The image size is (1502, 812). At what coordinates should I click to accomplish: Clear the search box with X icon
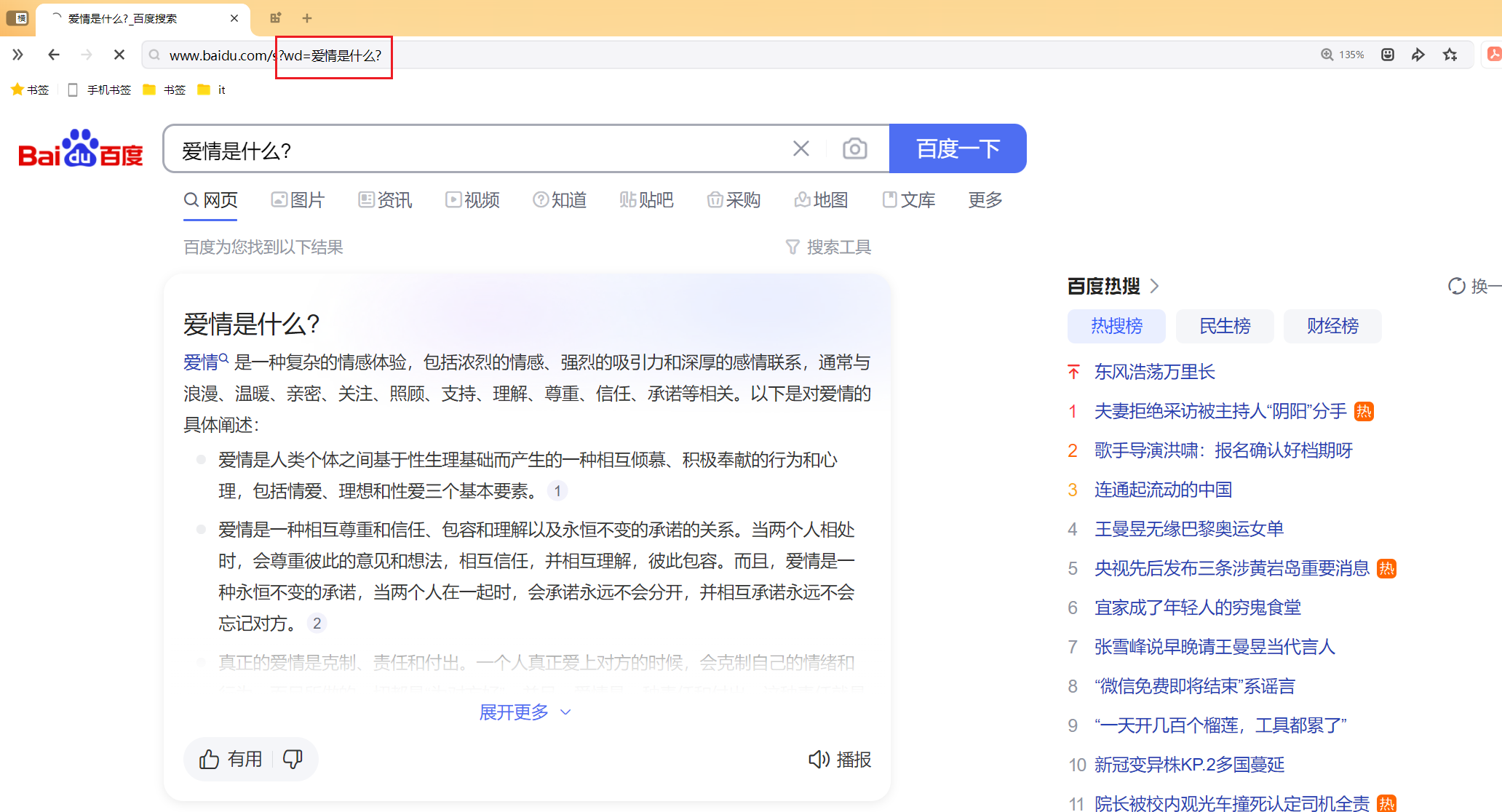click(801, 148)
